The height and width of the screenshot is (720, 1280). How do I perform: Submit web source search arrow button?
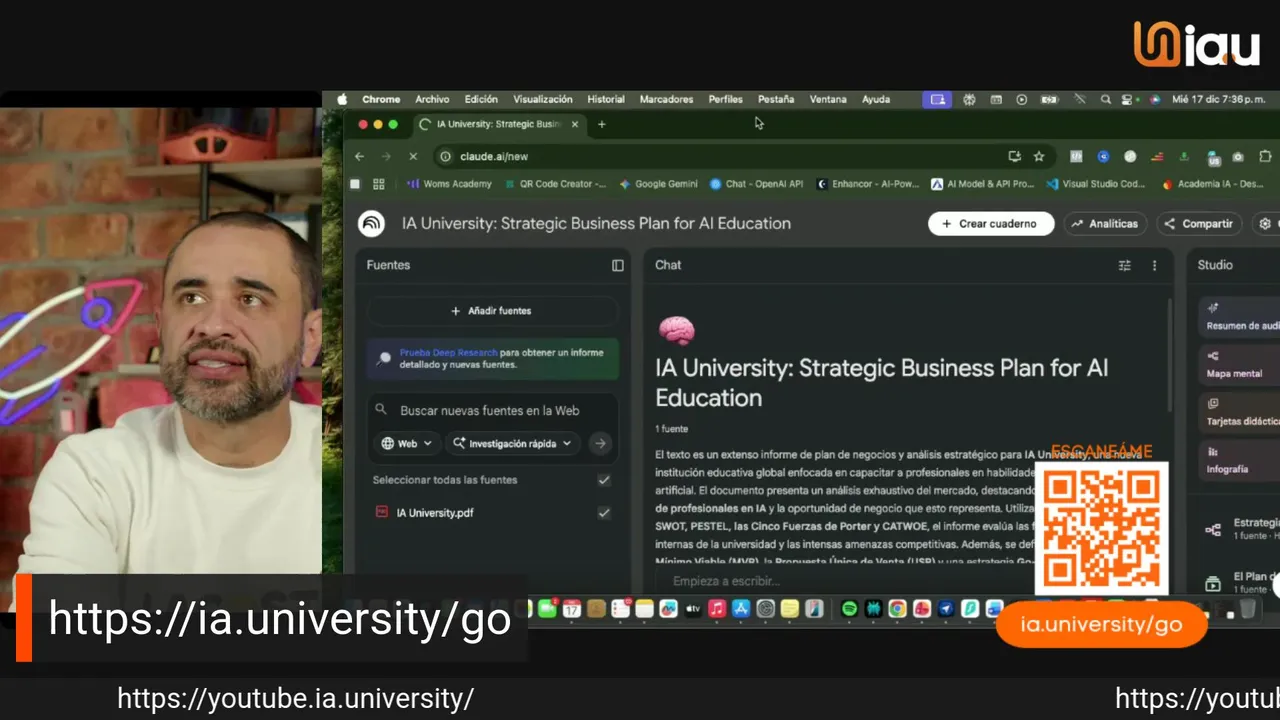(x=600, y=443)
